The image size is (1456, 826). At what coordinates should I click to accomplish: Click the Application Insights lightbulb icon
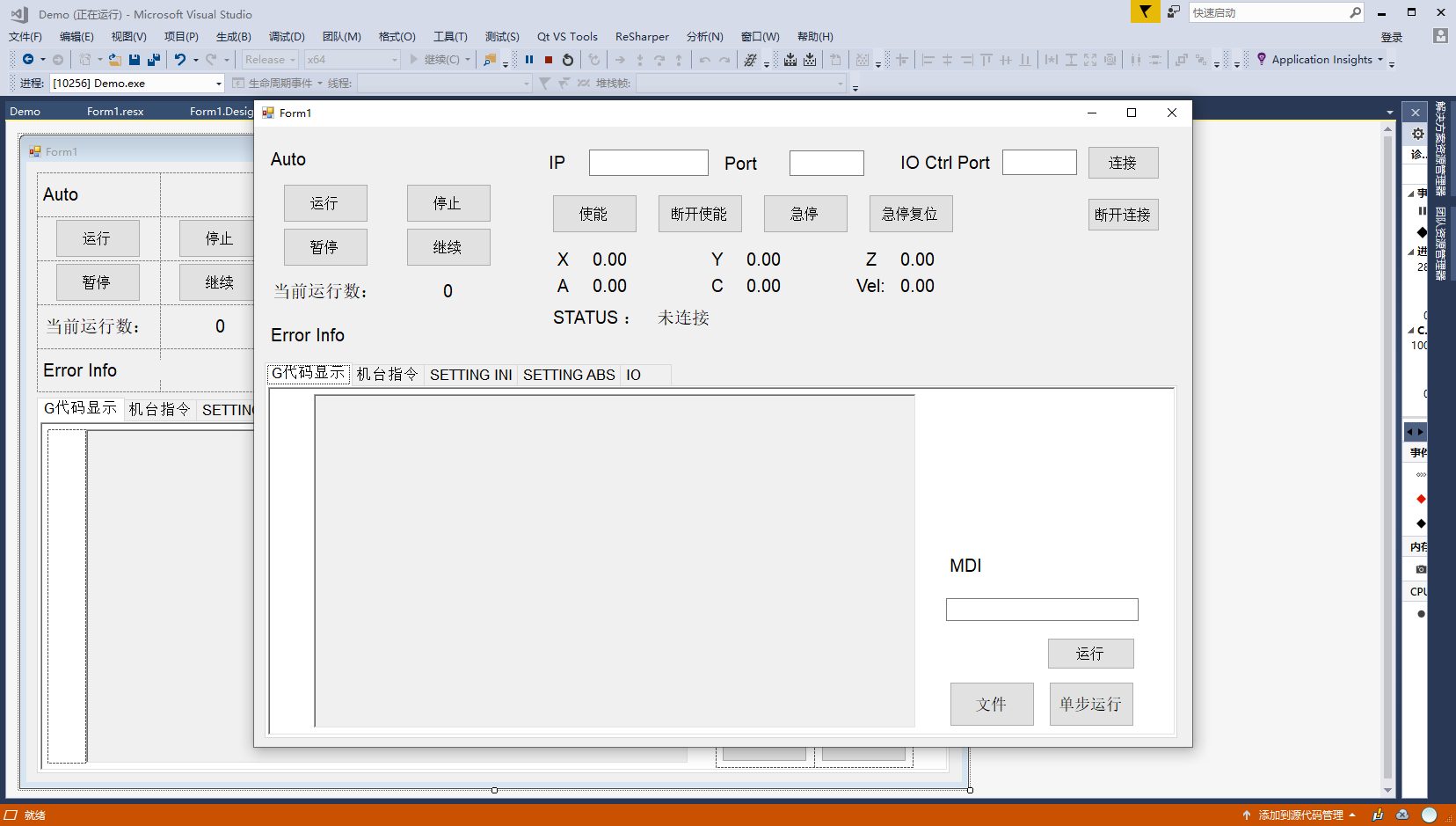(1262, 59)
